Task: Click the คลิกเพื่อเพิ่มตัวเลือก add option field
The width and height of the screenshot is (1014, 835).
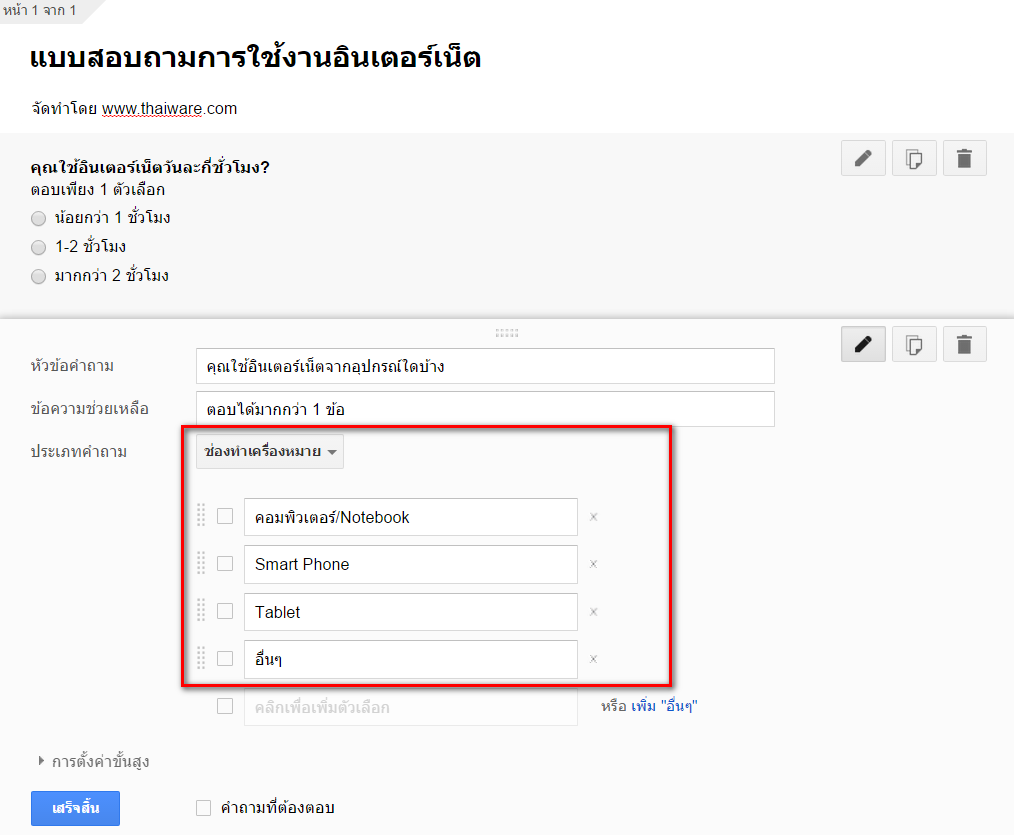Action: point(410,707)
